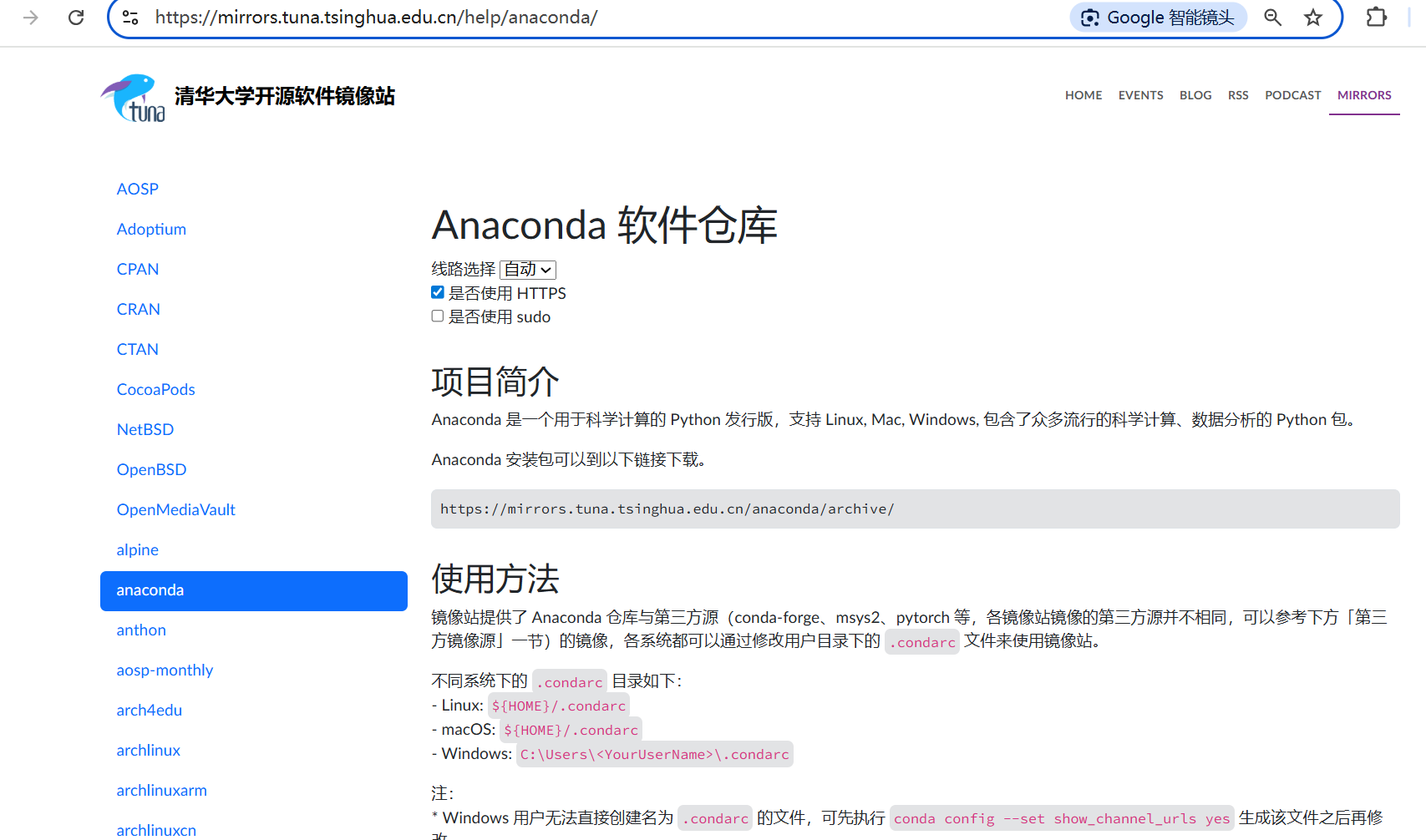This screenshot has height=840, width=1426.
Task: Bookmark this page with the star icon
Action: [x=1313, y=18]
